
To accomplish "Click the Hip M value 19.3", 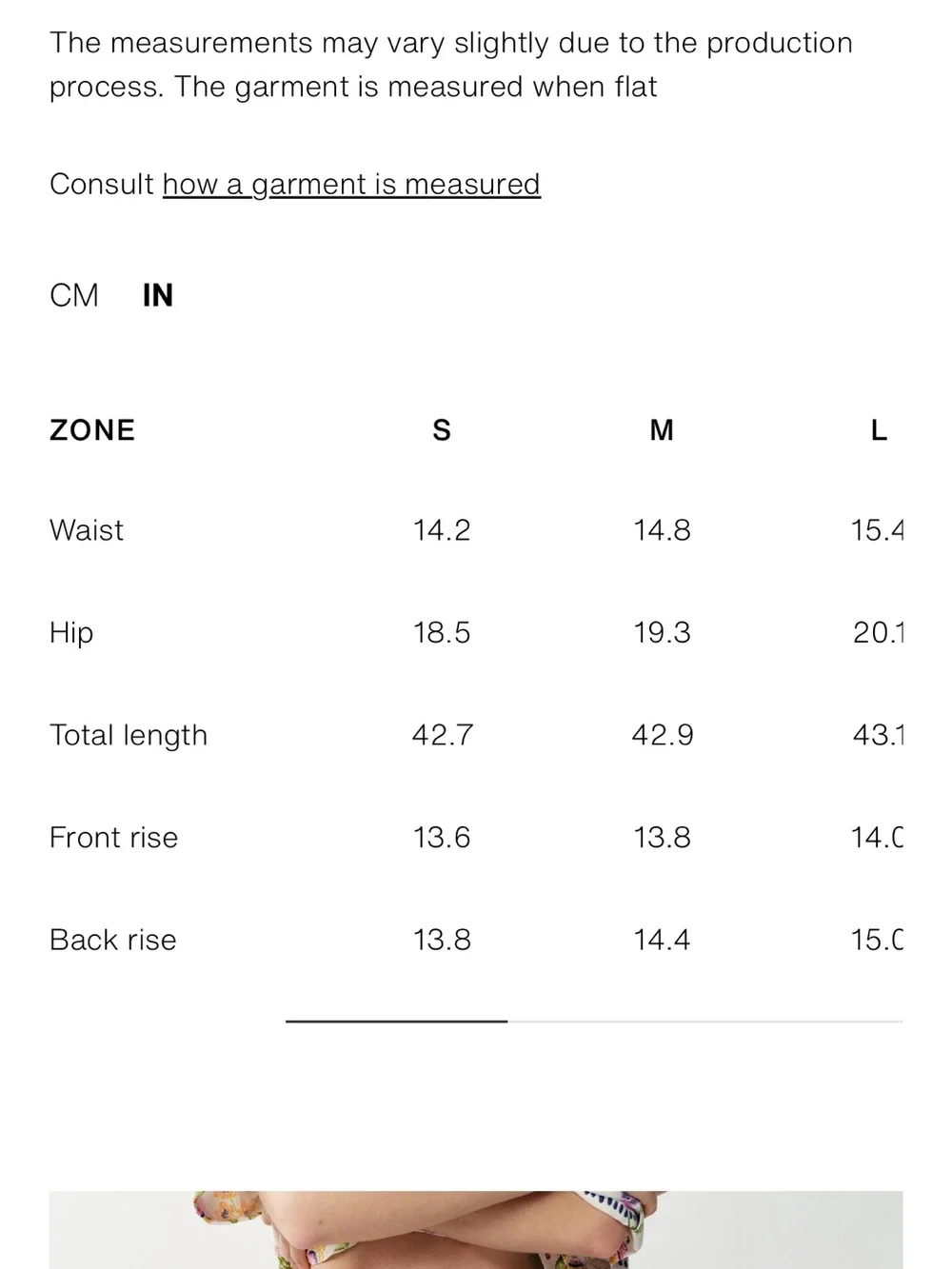I will pos(662,633).
